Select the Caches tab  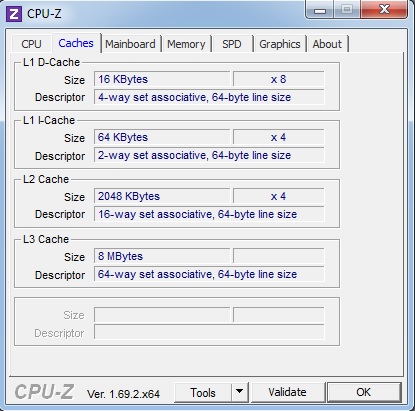coord(76,43)
